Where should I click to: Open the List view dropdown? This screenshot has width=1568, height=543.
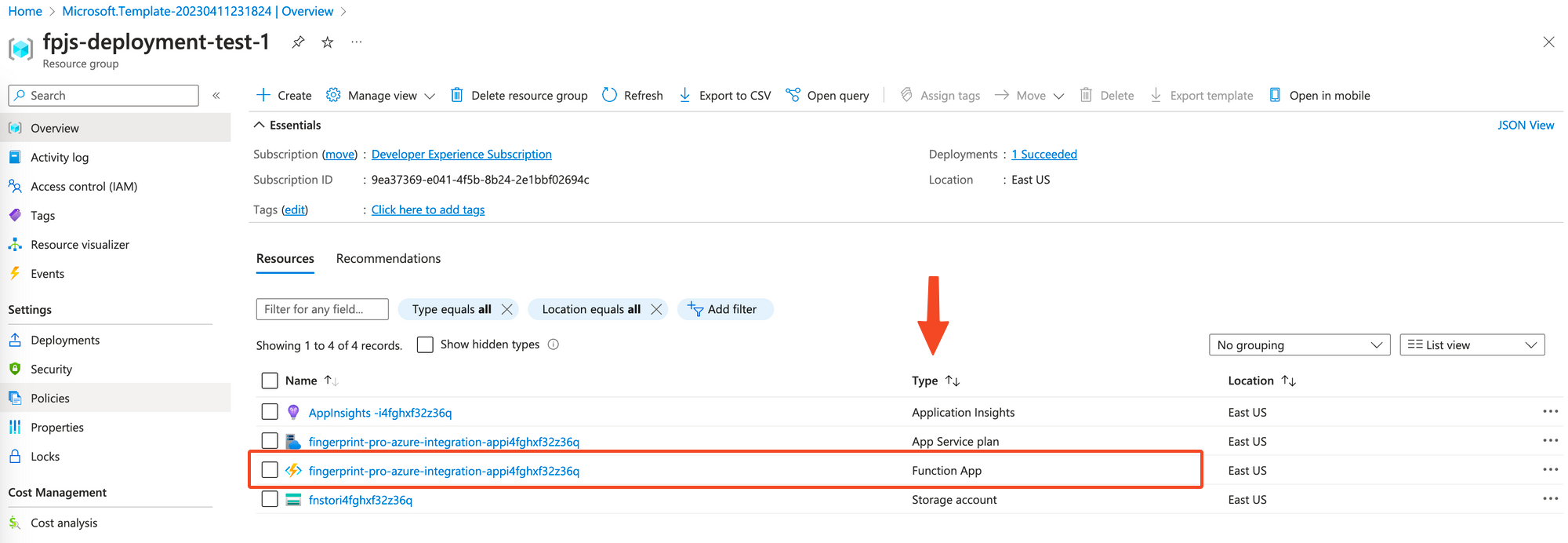pyautogui.click(x=1472, y=344)
